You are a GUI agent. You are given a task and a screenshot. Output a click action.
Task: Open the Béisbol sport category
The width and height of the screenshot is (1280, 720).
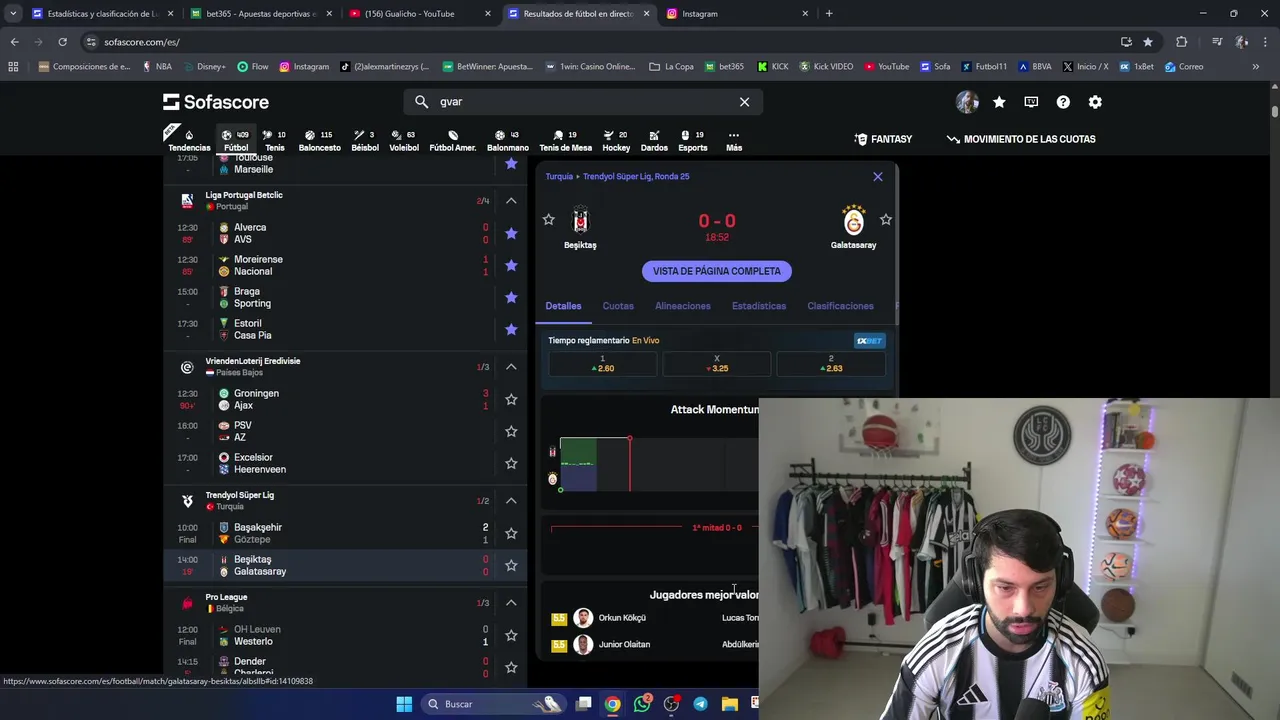pos(365,140)
